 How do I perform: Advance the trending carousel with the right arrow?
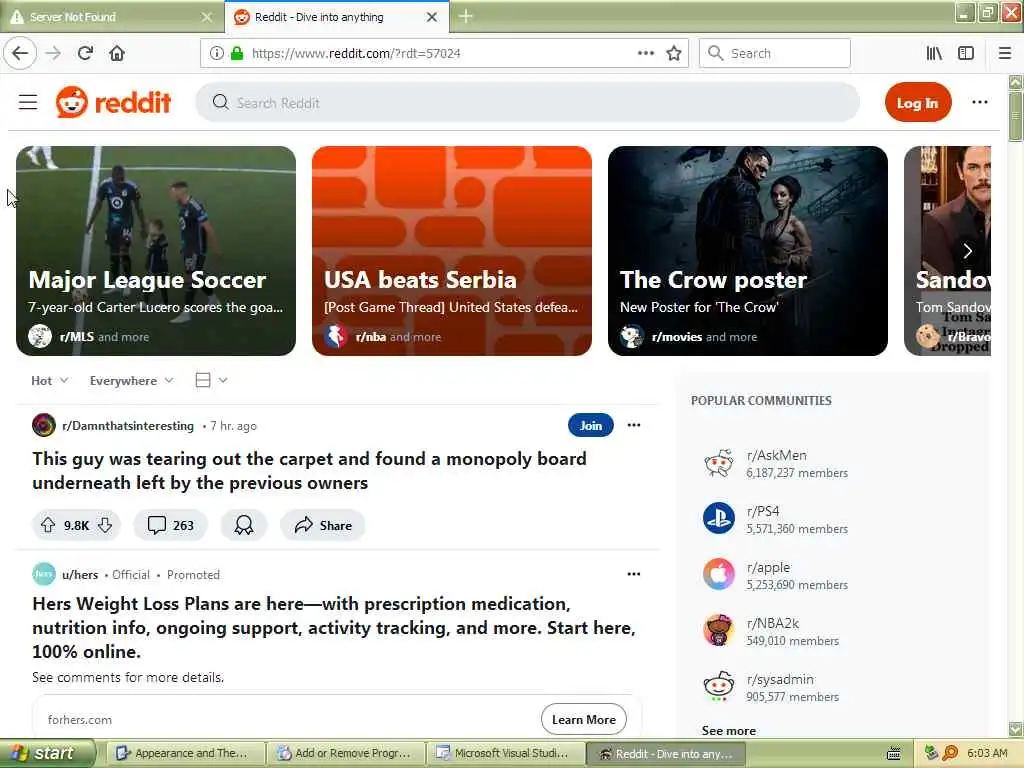pyautogui.click(x=967, y=251)
